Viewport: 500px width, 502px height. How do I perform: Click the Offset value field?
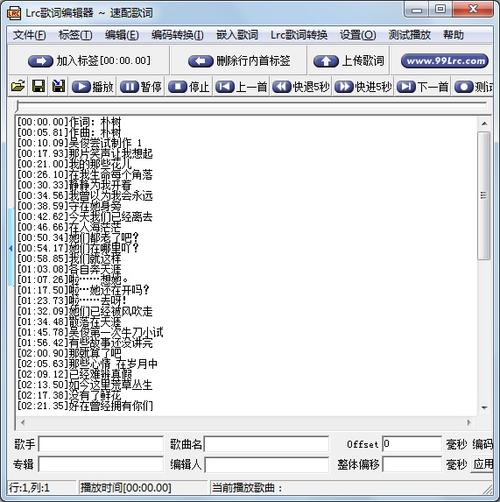pyautogui.click(x=412, y=444)
